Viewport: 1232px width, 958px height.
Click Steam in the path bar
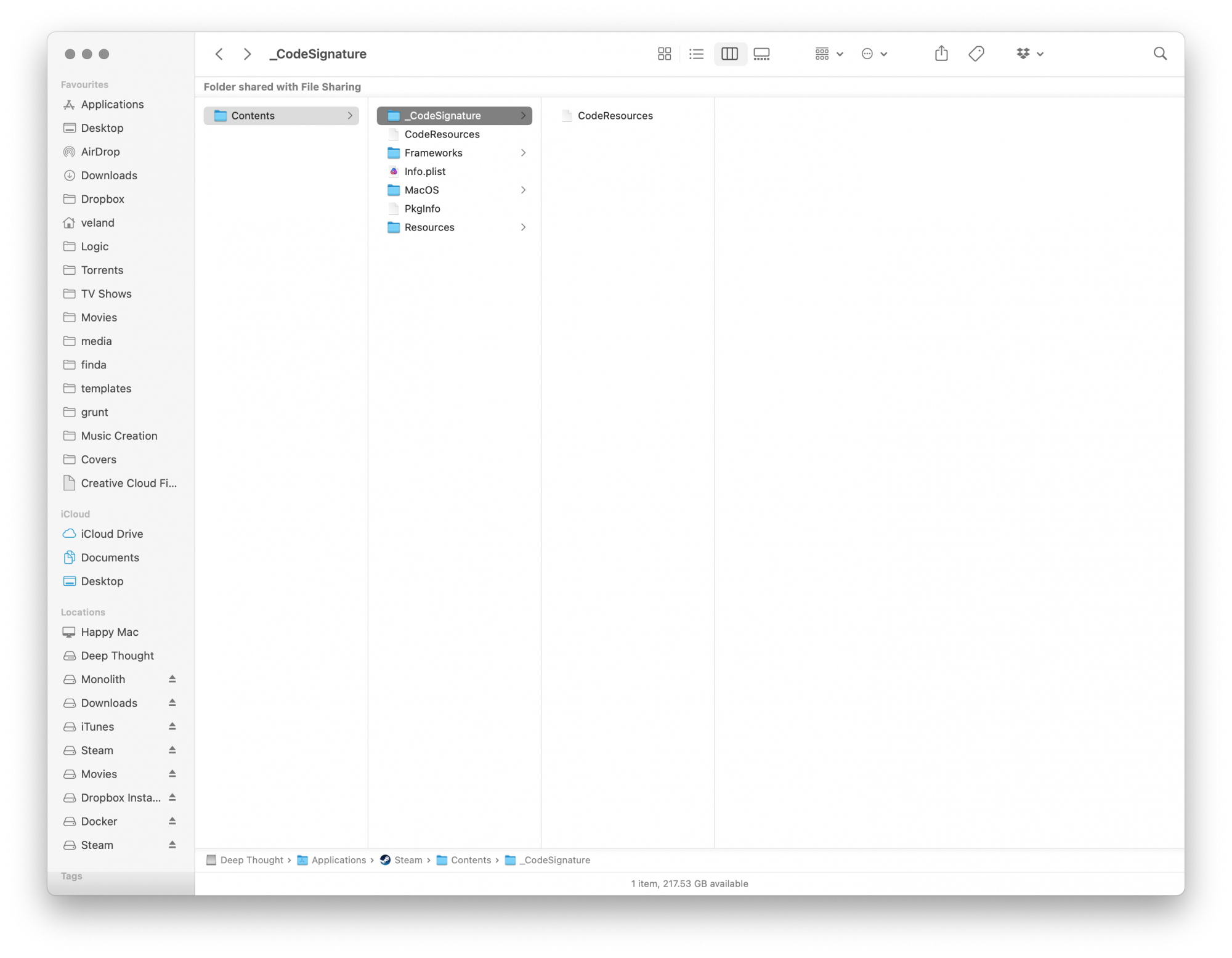[408, 860]
